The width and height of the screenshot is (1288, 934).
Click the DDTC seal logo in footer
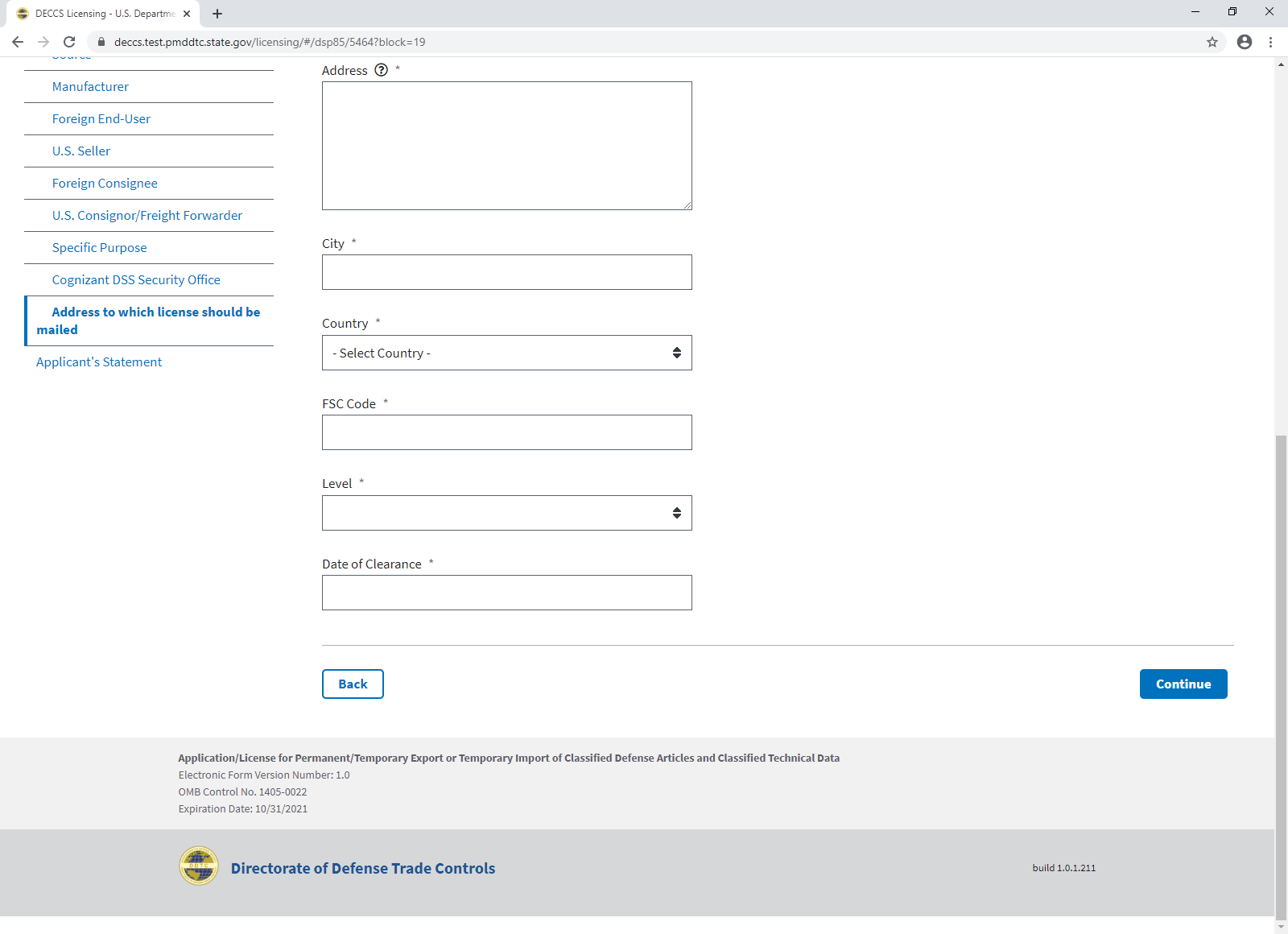click(x=198, y=866)
